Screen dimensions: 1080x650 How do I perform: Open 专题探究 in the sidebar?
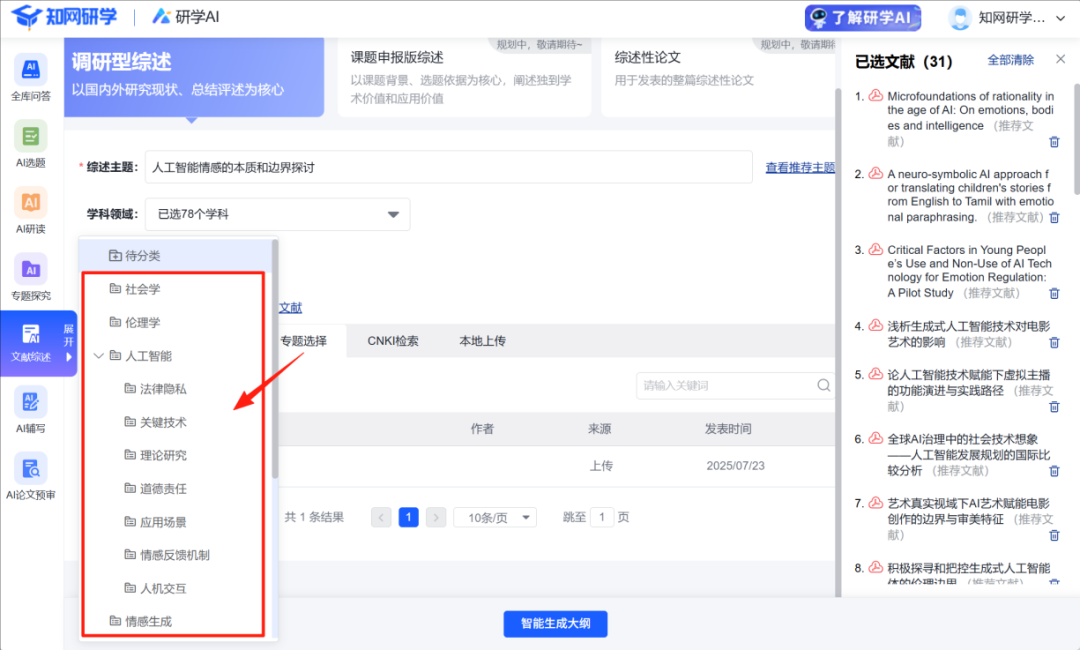point(30,278)
